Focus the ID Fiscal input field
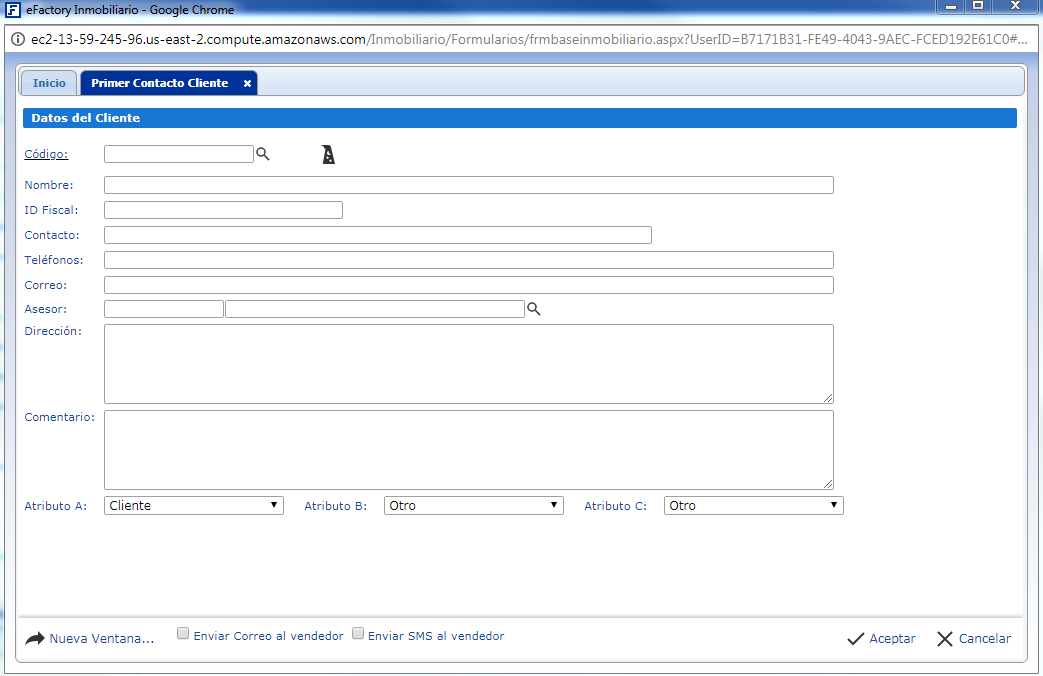The width and height of the screenshot is (1043, 676). (224, 210)
